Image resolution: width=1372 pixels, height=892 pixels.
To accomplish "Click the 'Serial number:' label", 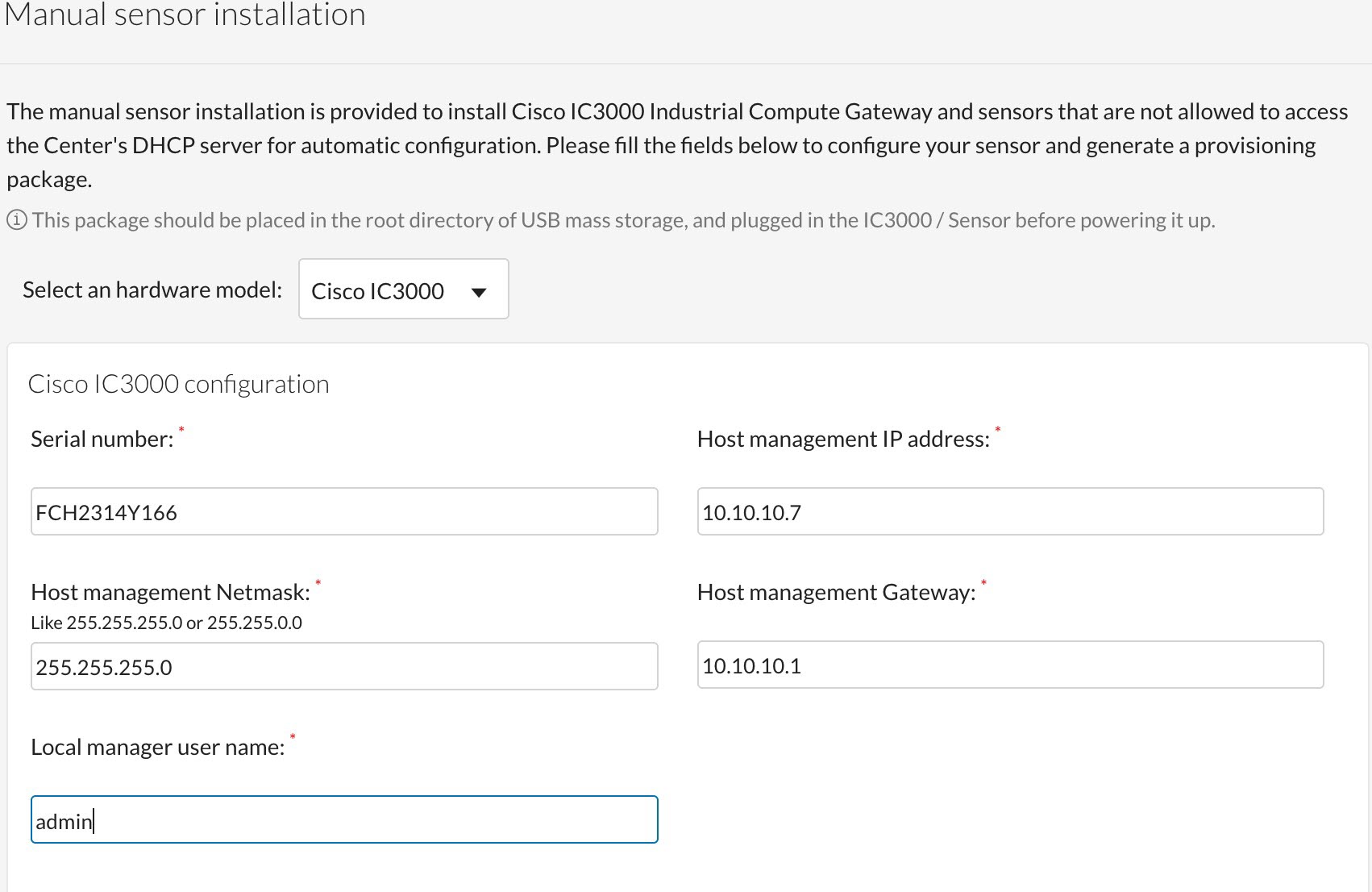I will tap(102, 439).
